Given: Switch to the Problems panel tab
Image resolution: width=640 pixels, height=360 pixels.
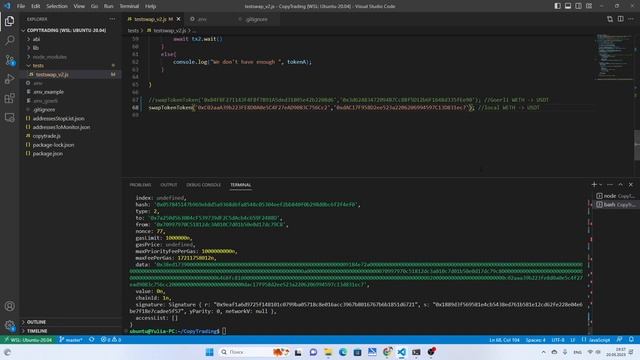Looking at the screenshot, I should coord(140,185).
